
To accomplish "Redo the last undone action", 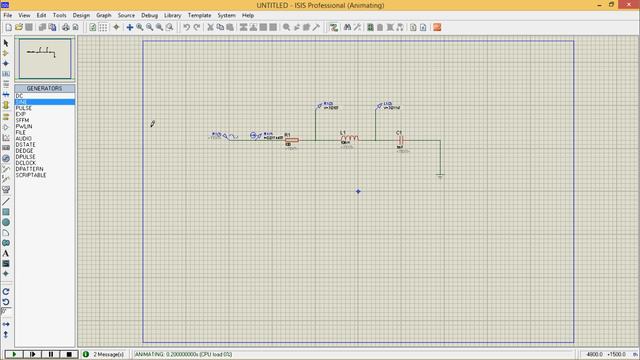I will 197,27.
